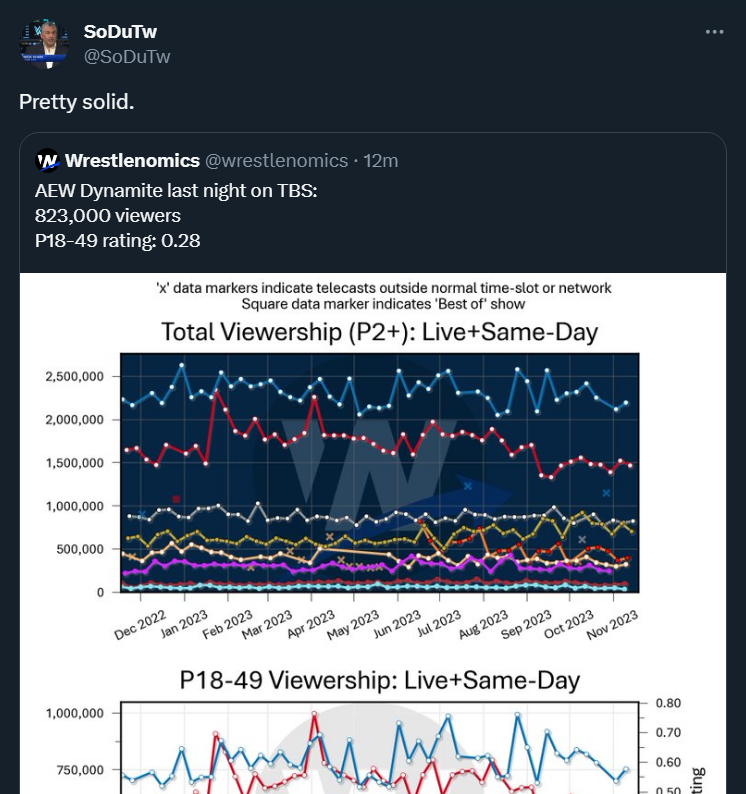
Task: Click the @SoDuTw handle
Action: point(127,57)
